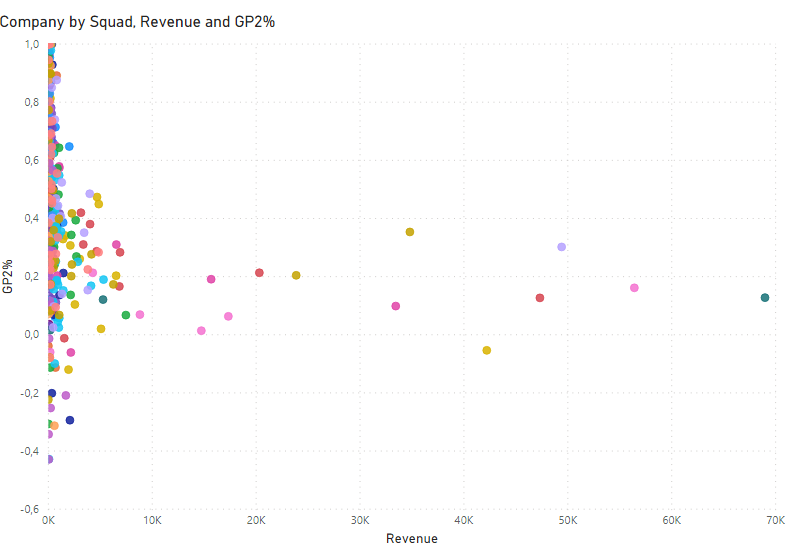The width and height of the screenshot is (811, 550).
Task: Select the olive point near 35K revenue
Action: 410,232
